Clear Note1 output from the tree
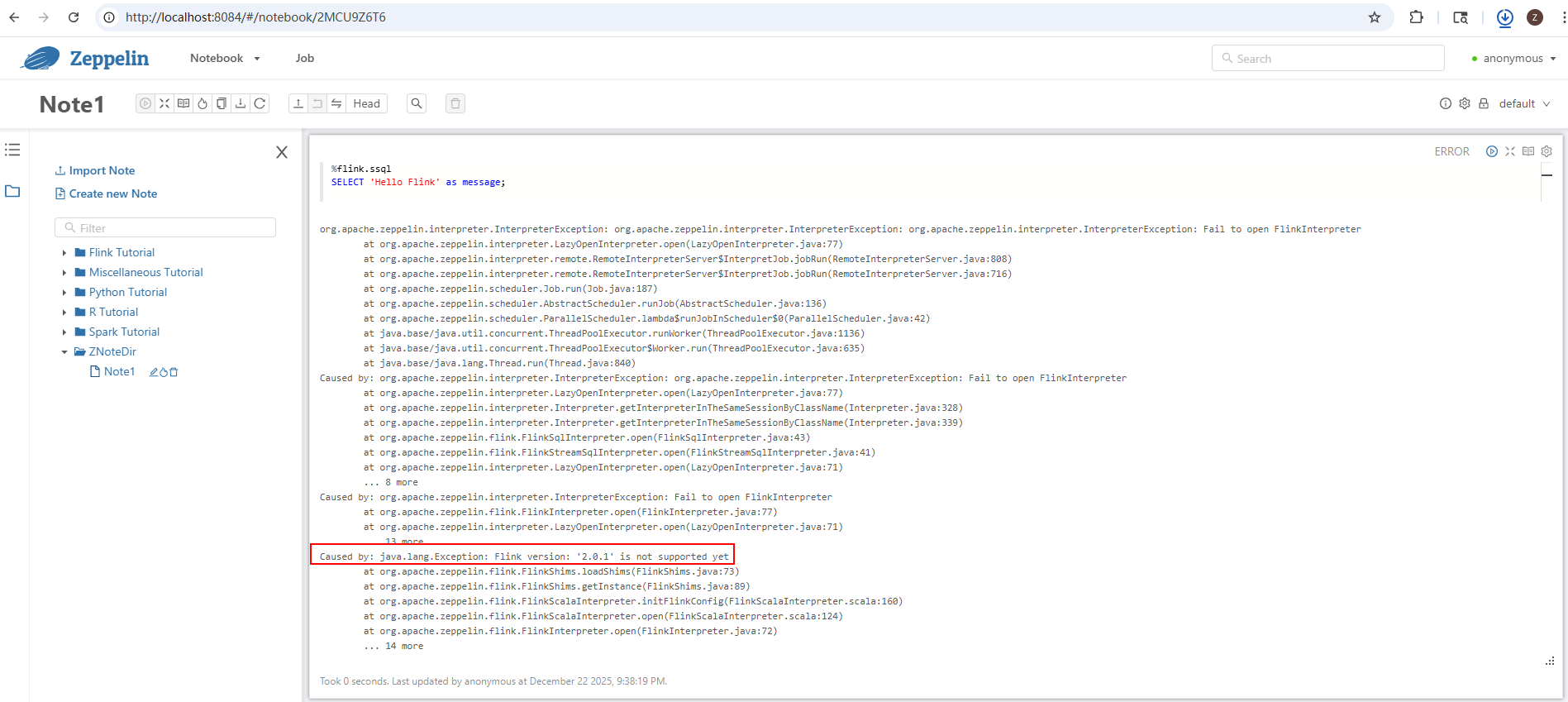Image resolution: width=1568 pixels, height=702 pixels. point(164,372)
